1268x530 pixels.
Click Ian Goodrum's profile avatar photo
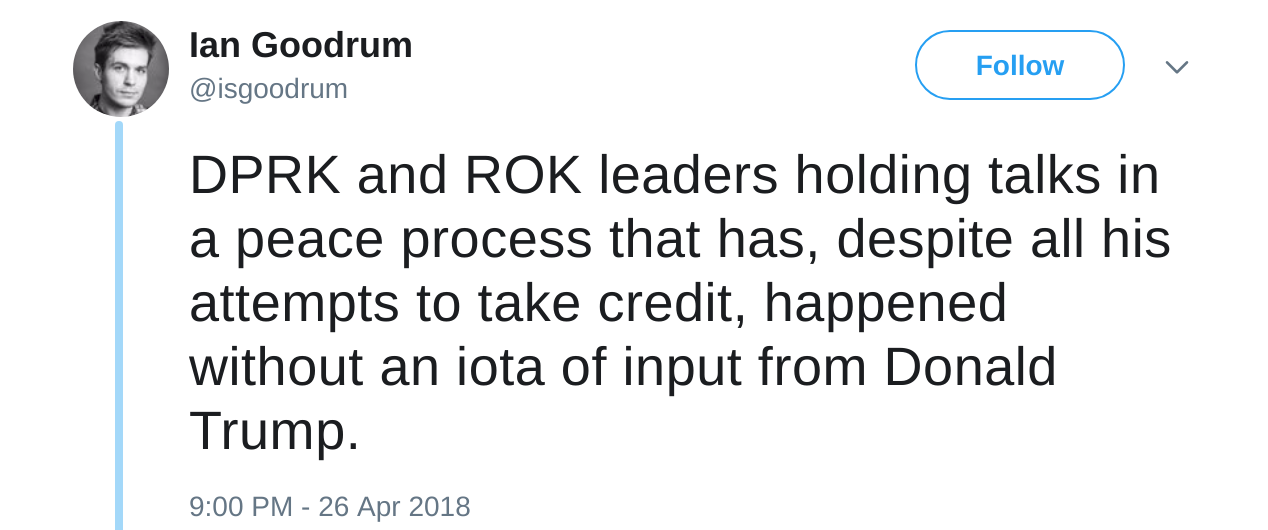pyautogui.click(x=121, y=69)
